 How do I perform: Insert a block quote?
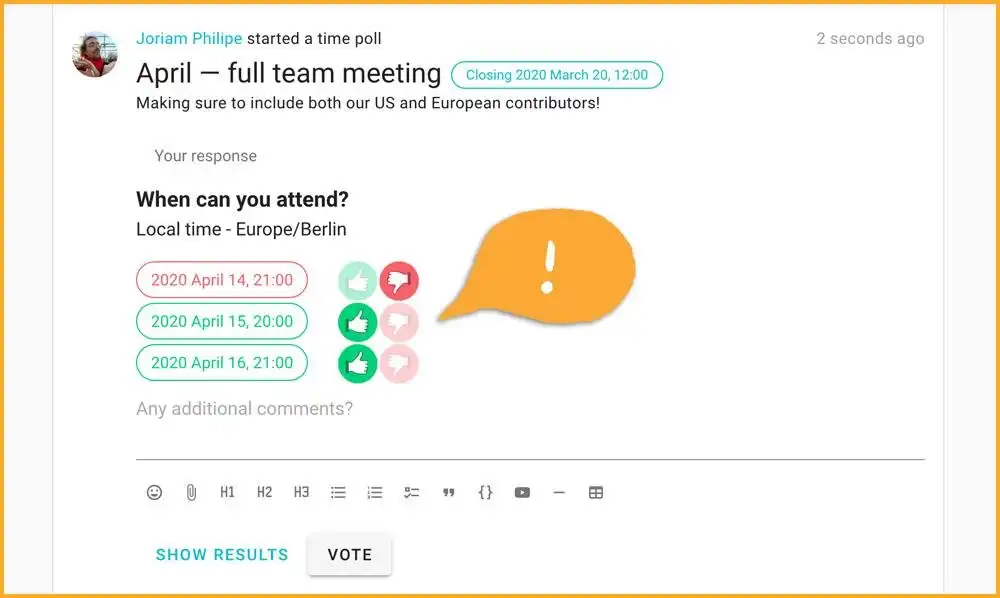449,492
